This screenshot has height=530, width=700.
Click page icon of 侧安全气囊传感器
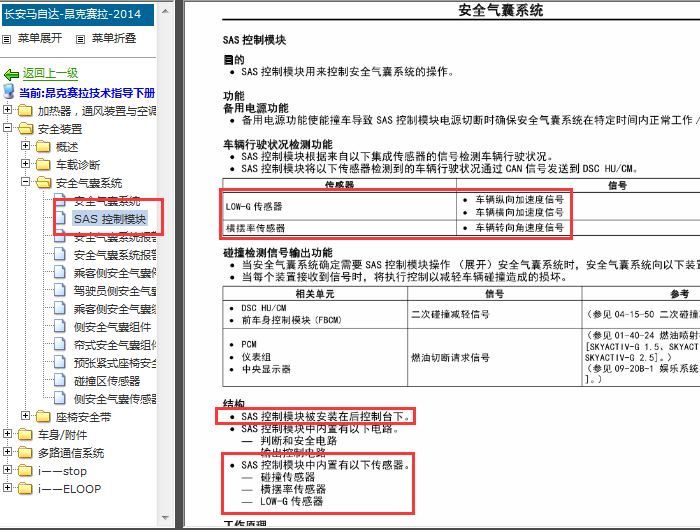click(60, 398)
